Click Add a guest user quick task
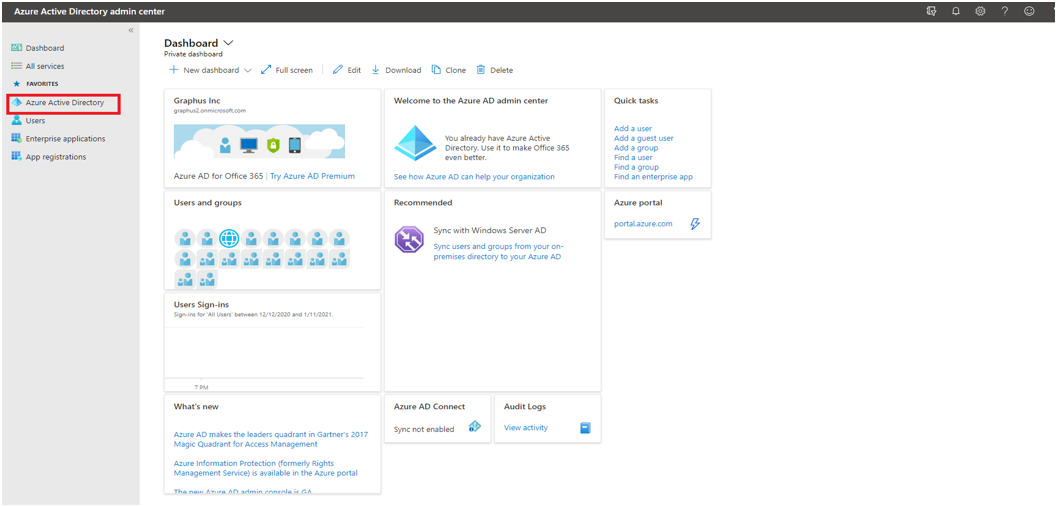The width and height of the screenshot is (1058, 506). click(644, 138)
